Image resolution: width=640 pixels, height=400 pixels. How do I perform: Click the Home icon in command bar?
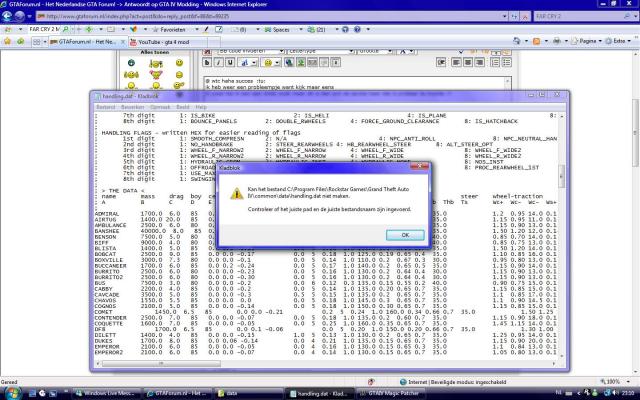tap(517, 41)
